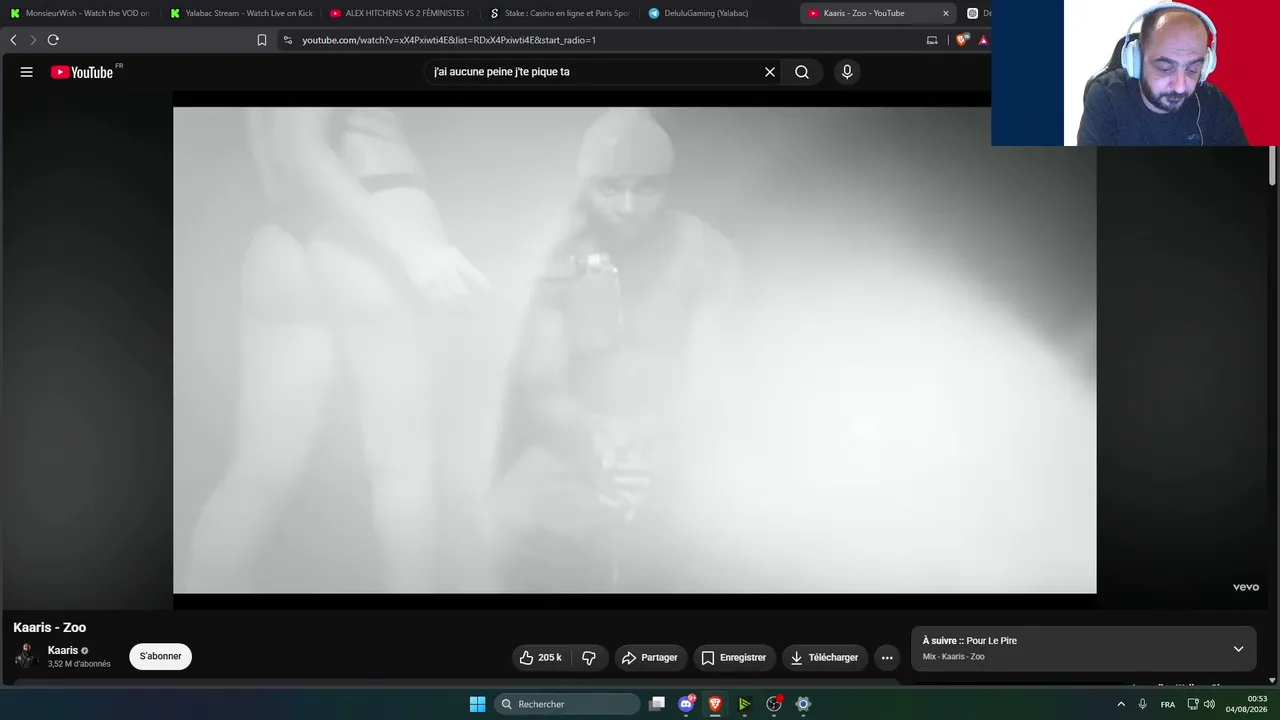Click the 'Mix - Kaaris - Zoo' label
The width and height of the screenshot is (1280, 720).
954,657
